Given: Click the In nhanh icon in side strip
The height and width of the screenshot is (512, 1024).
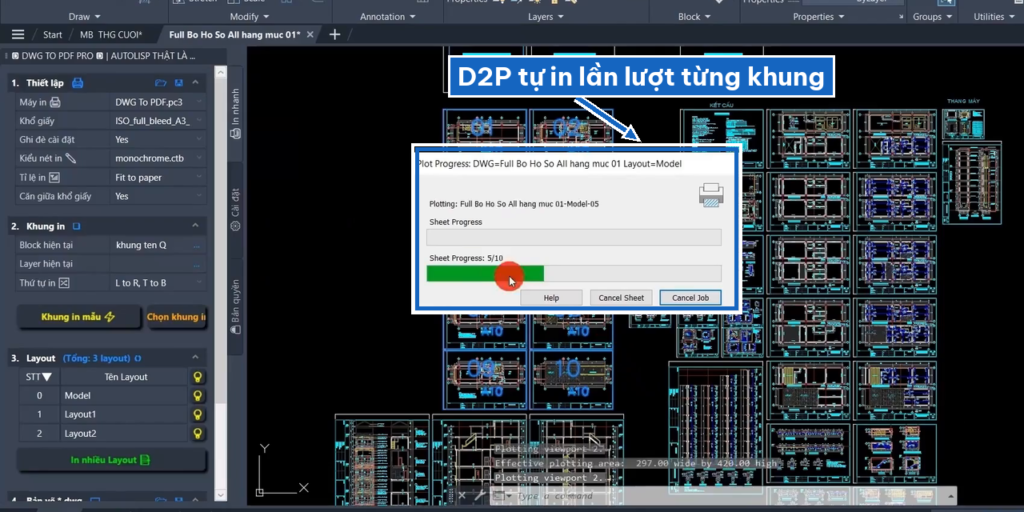Looking at the screenshot, I should pos(235,133).
